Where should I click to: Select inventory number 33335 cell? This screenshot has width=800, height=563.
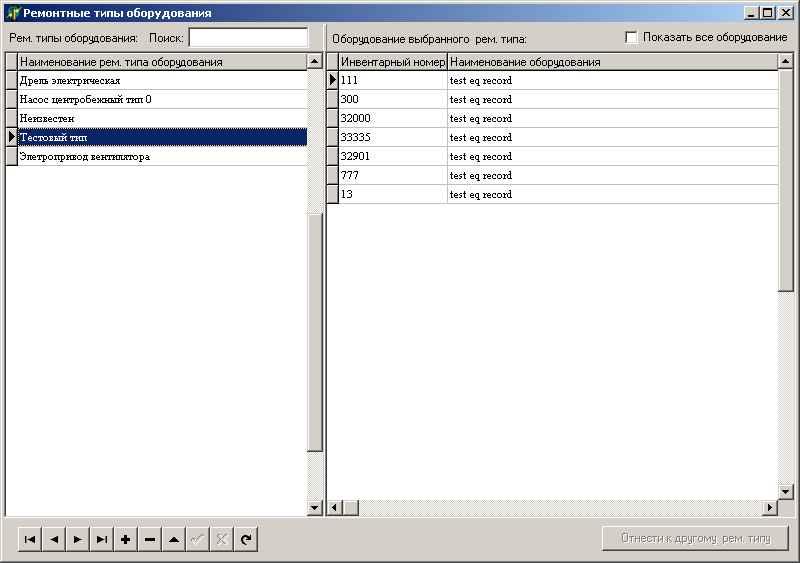pyautogui.click(x=393, y=137)
